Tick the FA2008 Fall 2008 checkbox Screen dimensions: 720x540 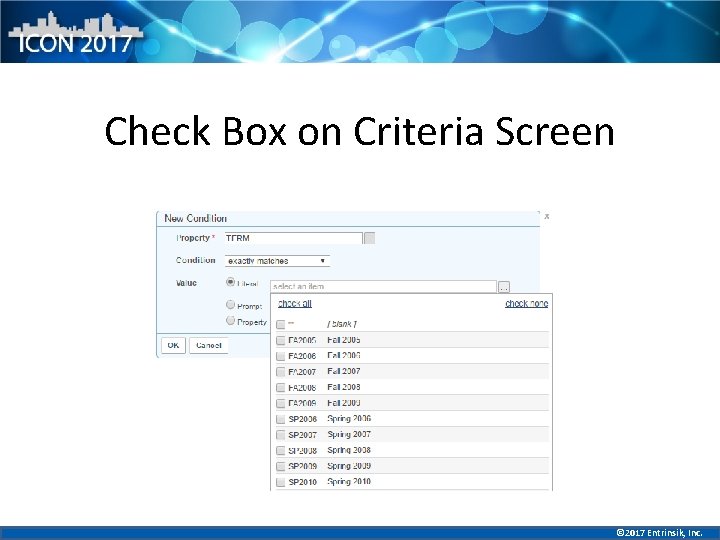(281, 388)
